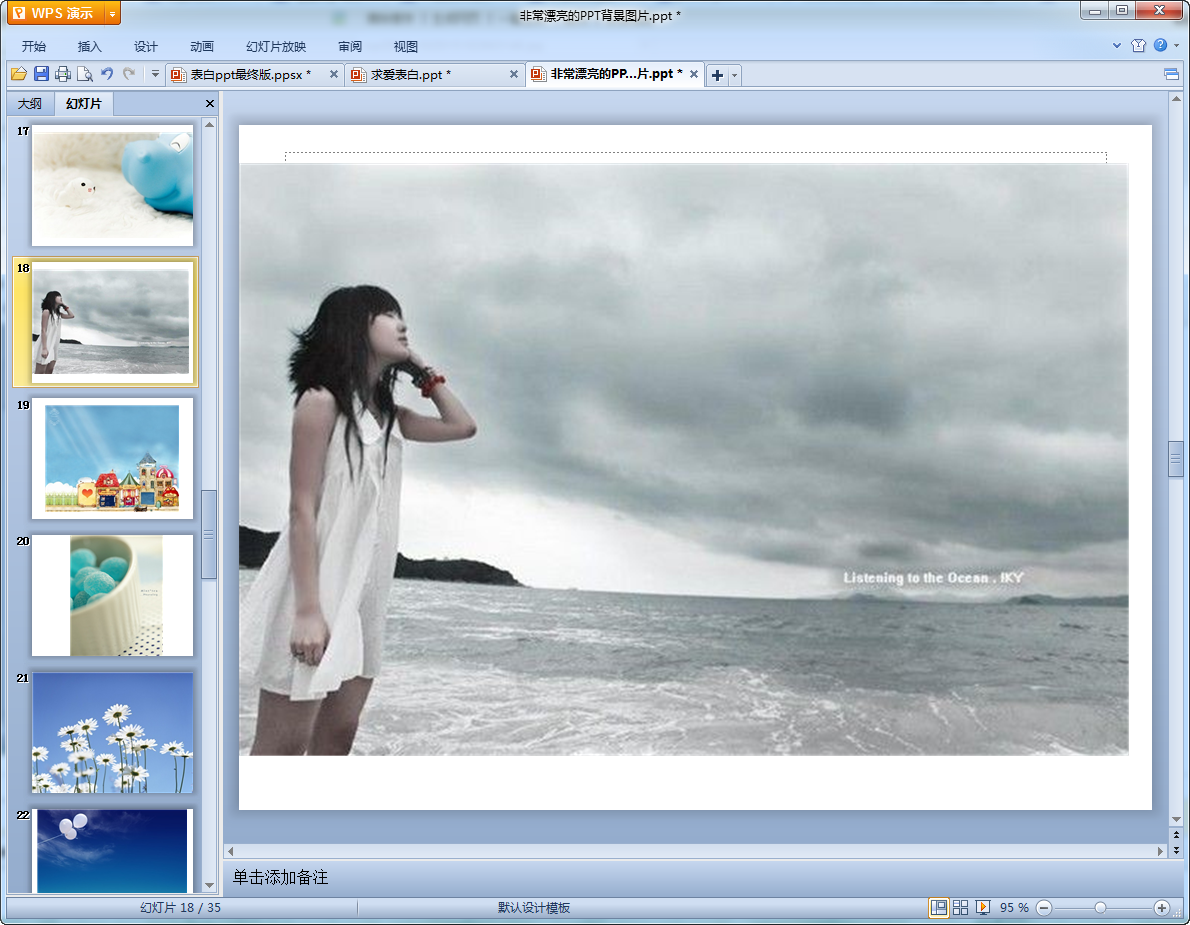Switch to Normal view in status bar
The image size is (1190, 925).
(939, 907)
